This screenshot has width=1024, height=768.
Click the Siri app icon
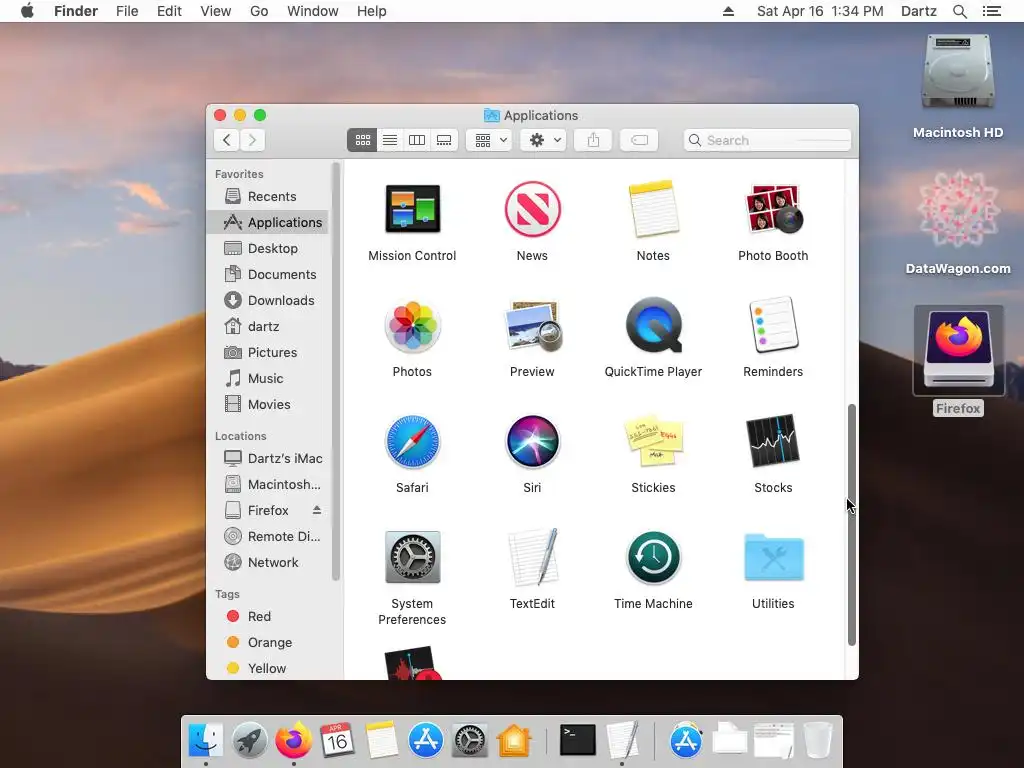coord(532,441)
